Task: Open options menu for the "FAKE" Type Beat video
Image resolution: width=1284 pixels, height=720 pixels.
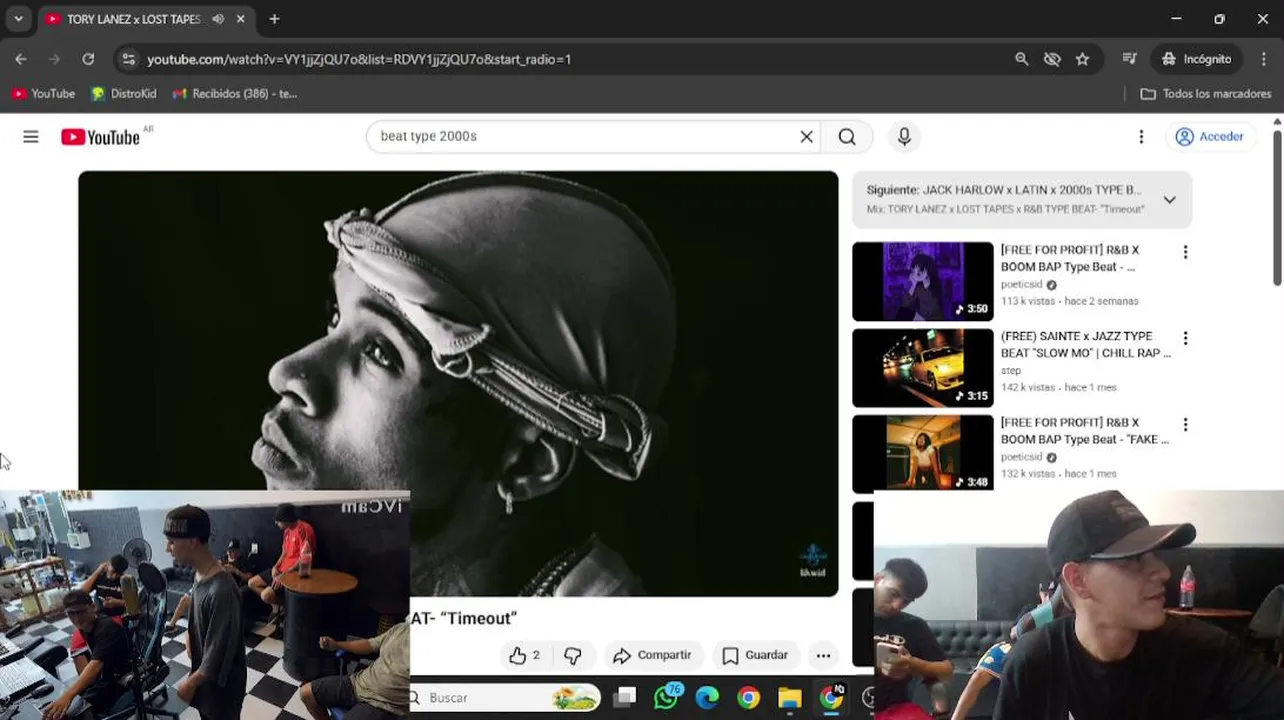Action: pyautogui.click(x=1185, y=425)
